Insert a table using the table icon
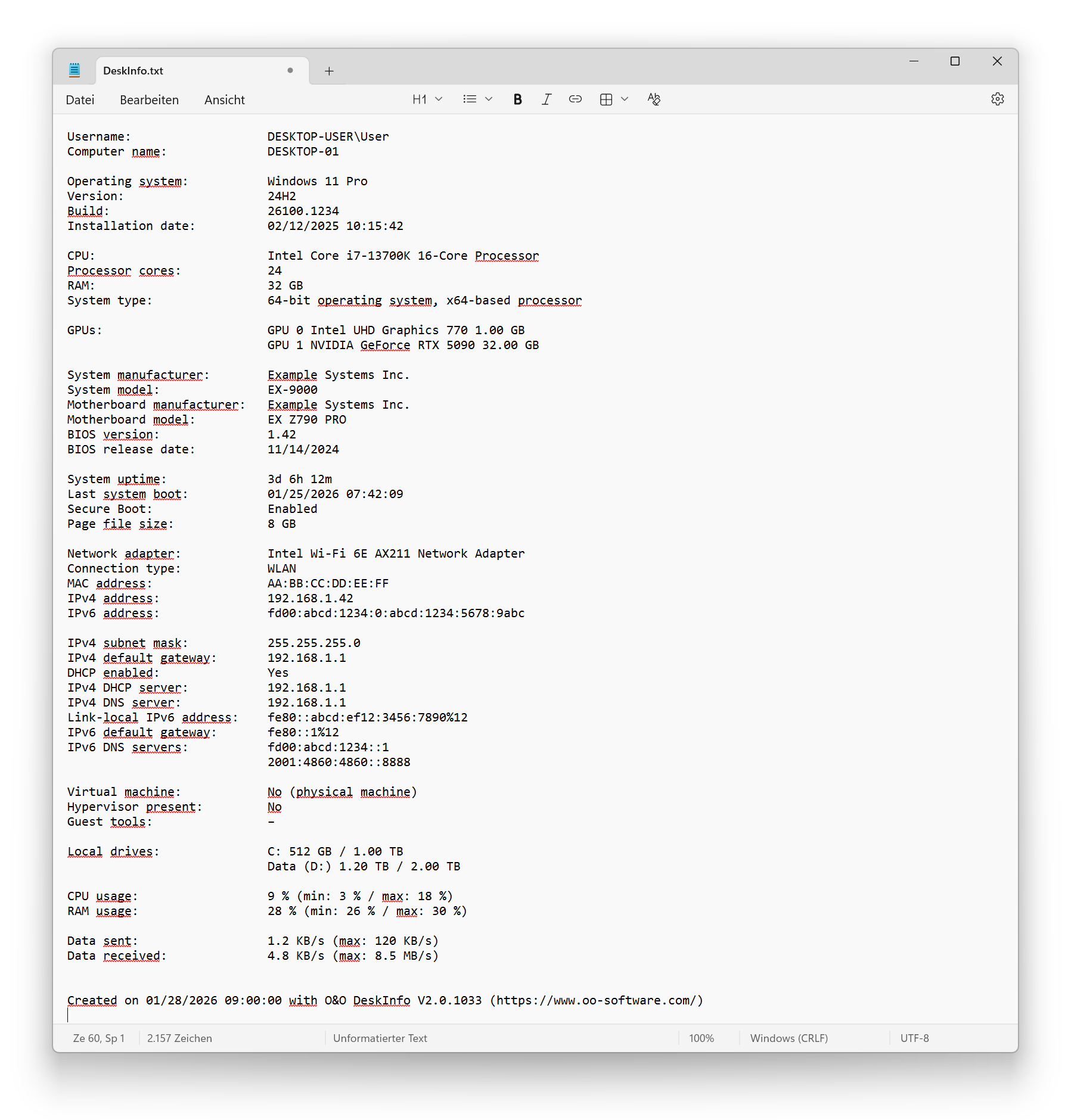 (x=606, y=99)
